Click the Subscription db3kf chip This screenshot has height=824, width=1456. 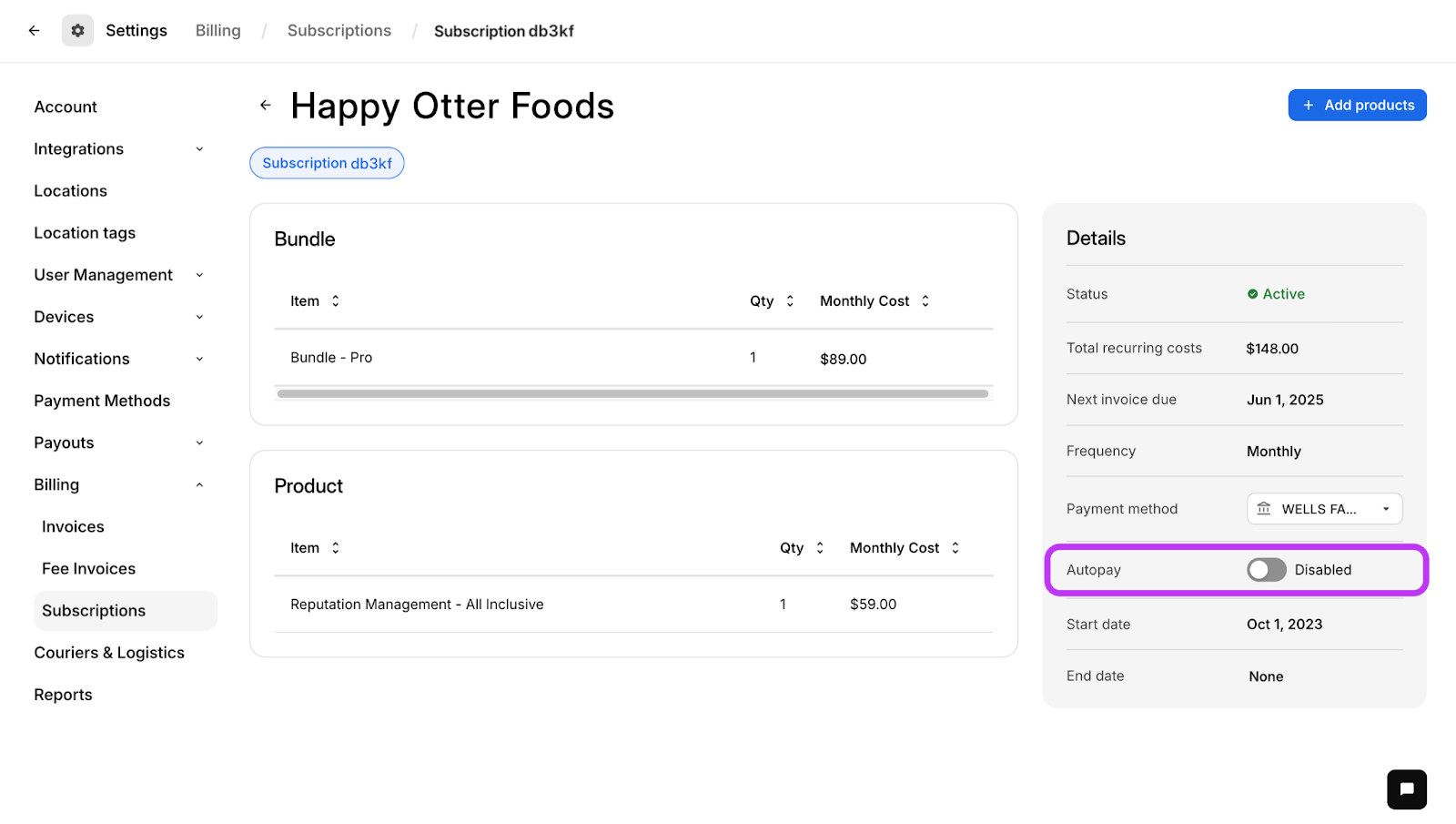tap(327, 163)
